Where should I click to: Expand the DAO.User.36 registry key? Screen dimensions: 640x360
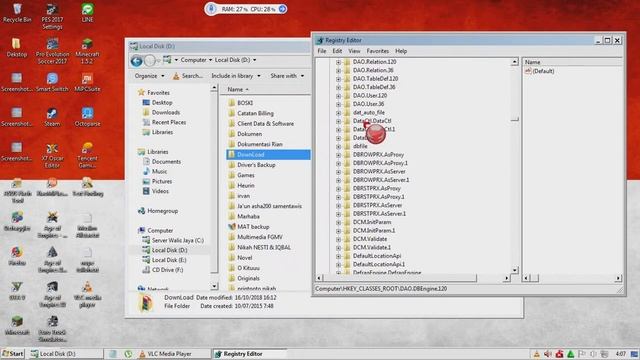(338, 104)
